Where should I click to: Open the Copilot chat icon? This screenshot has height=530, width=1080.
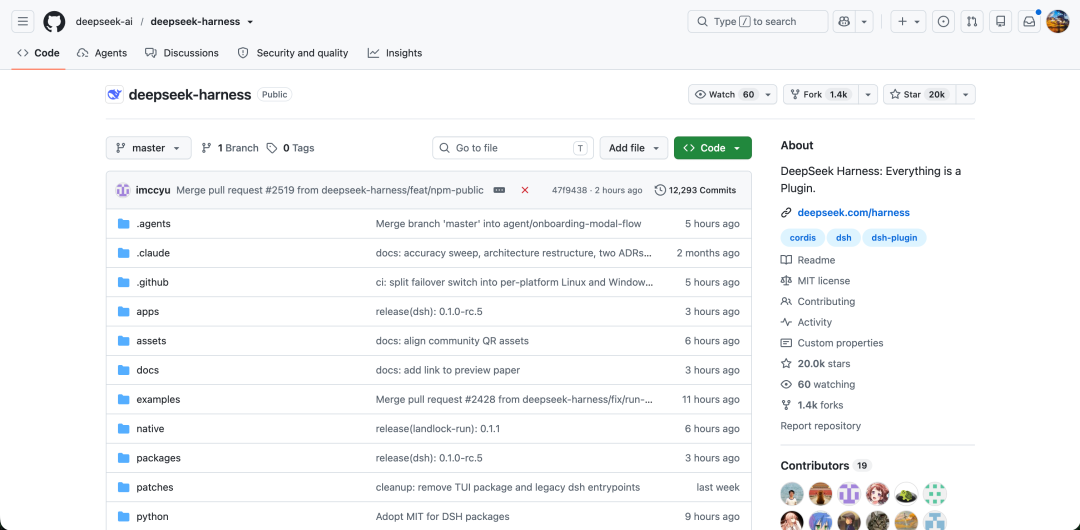coord(844,21)
